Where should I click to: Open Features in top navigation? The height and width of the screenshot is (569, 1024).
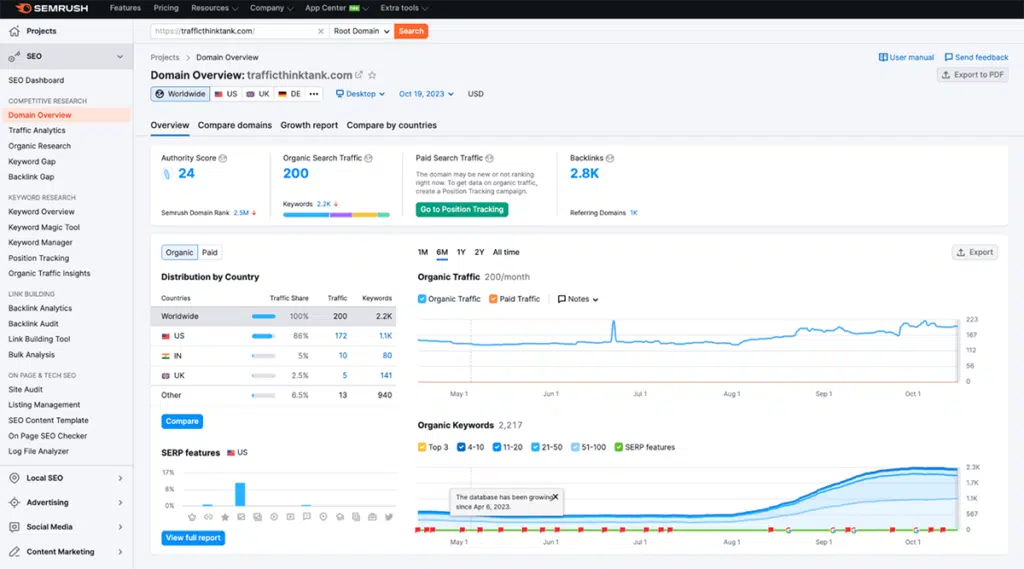pos(125,8)
